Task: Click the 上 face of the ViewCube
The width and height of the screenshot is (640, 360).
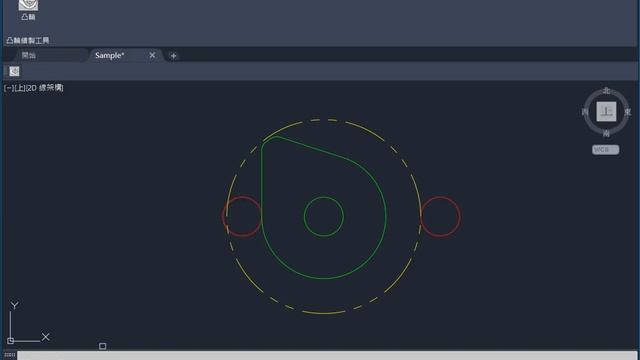Action: click(x=607, y=112)
